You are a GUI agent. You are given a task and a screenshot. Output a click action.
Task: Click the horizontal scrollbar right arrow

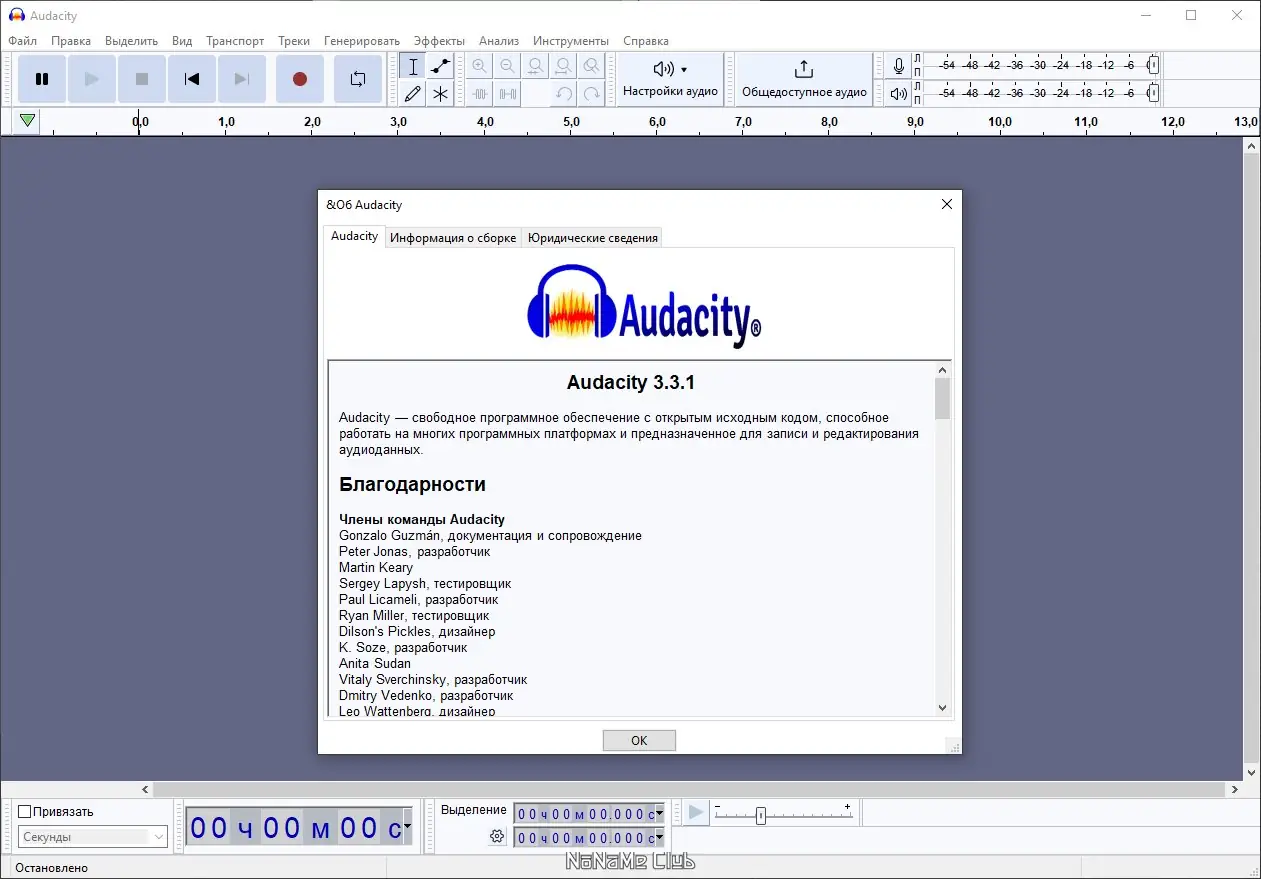(1235, 789)
